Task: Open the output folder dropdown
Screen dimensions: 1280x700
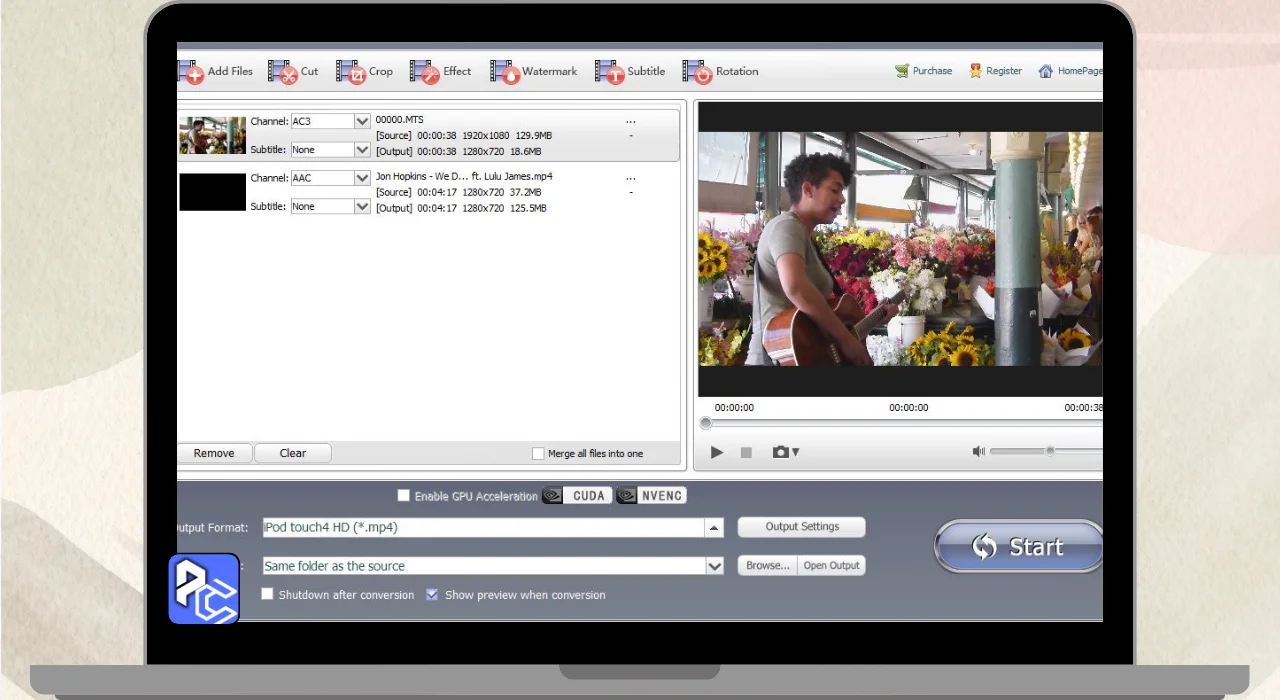Action: click(714, 566)
